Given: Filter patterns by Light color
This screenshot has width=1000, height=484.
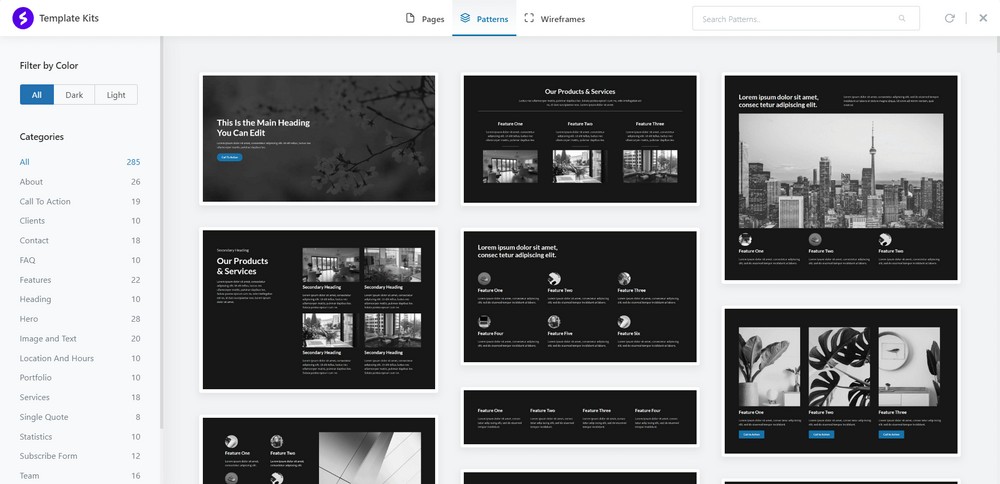Looking at the screenshot, I should click(116, 95).
